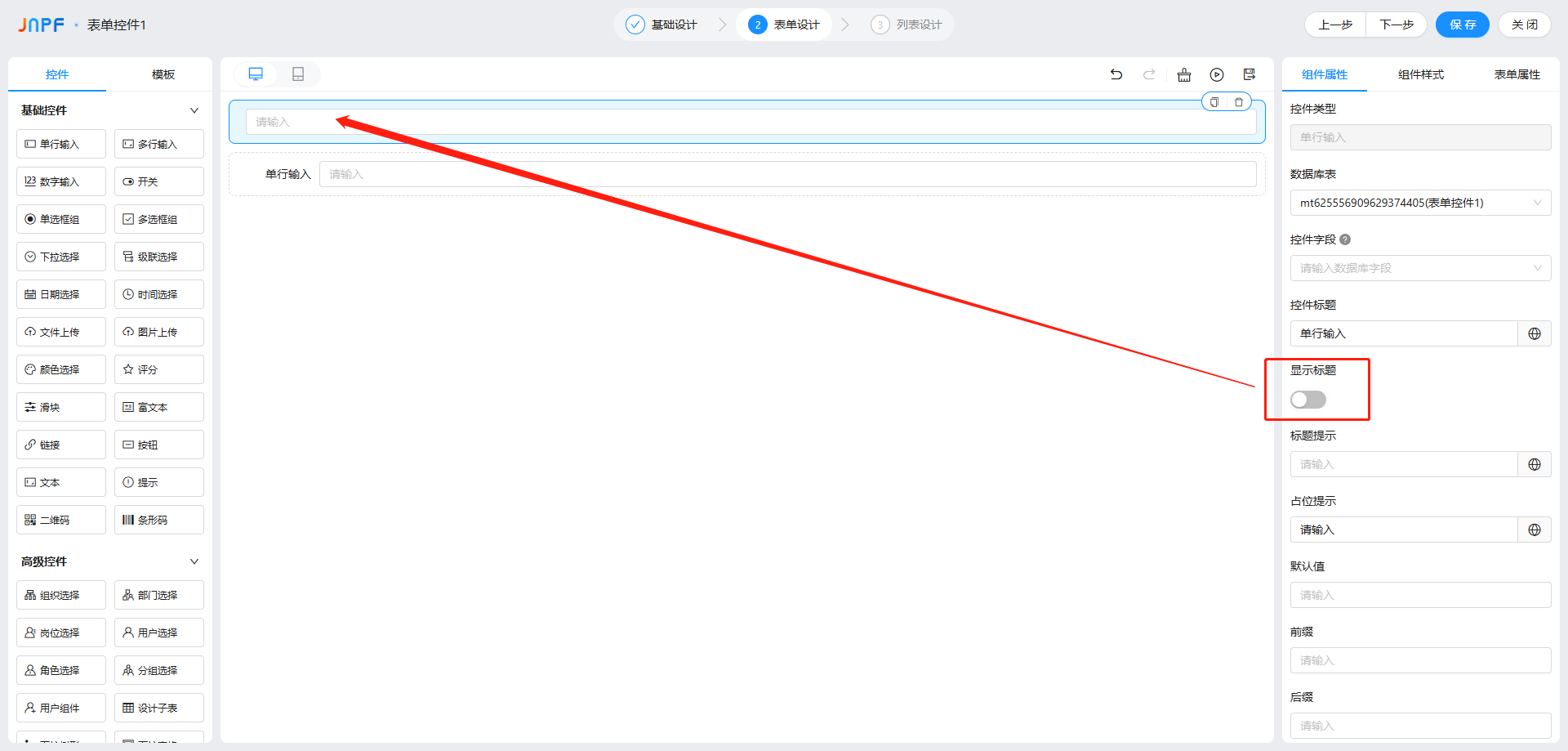The width and height of the screenshot is (1568, 751).
Task: Click the 下一步 button
Action: click(x=1396, y=25)
